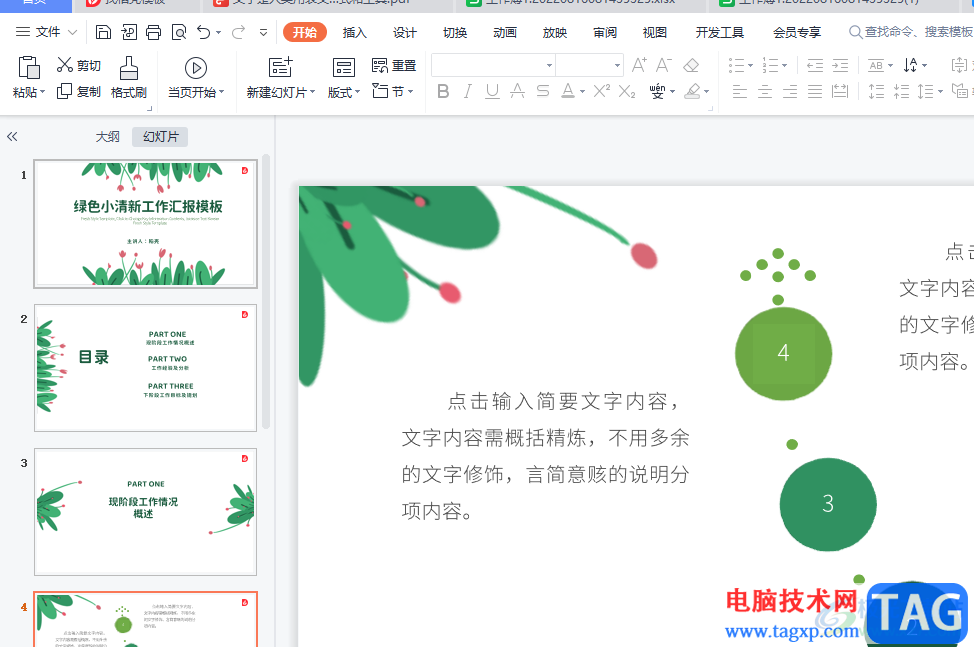The image size is (974, 647).
Task: Open the 视图 ribbon tab
Action: click(x=654, y=32)
